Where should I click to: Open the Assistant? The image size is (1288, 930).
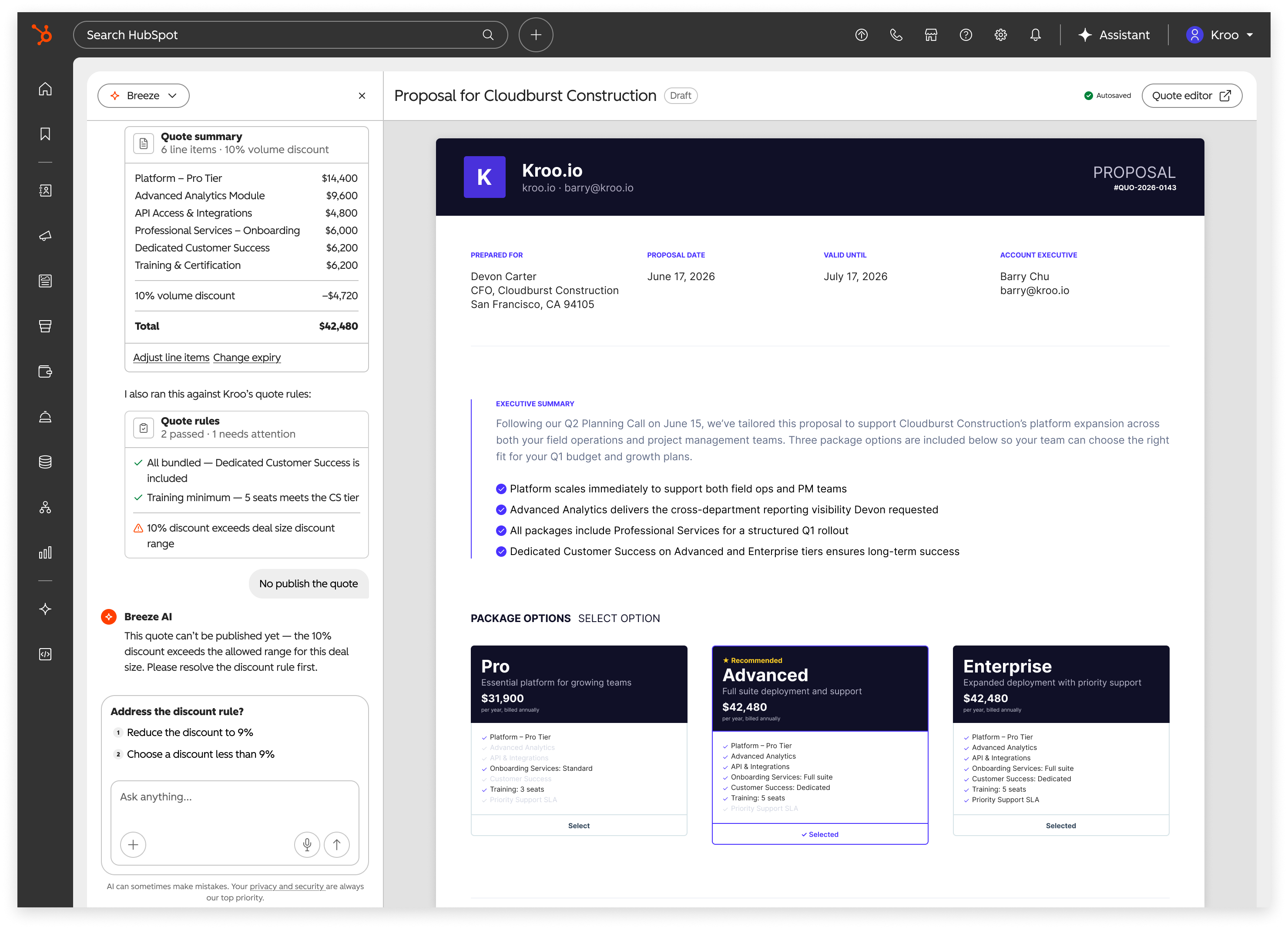coord(1114,35)
